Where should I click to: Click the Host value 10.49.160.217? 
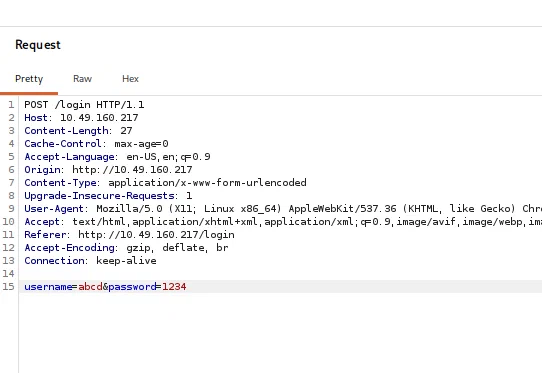[x=99, y=118]
